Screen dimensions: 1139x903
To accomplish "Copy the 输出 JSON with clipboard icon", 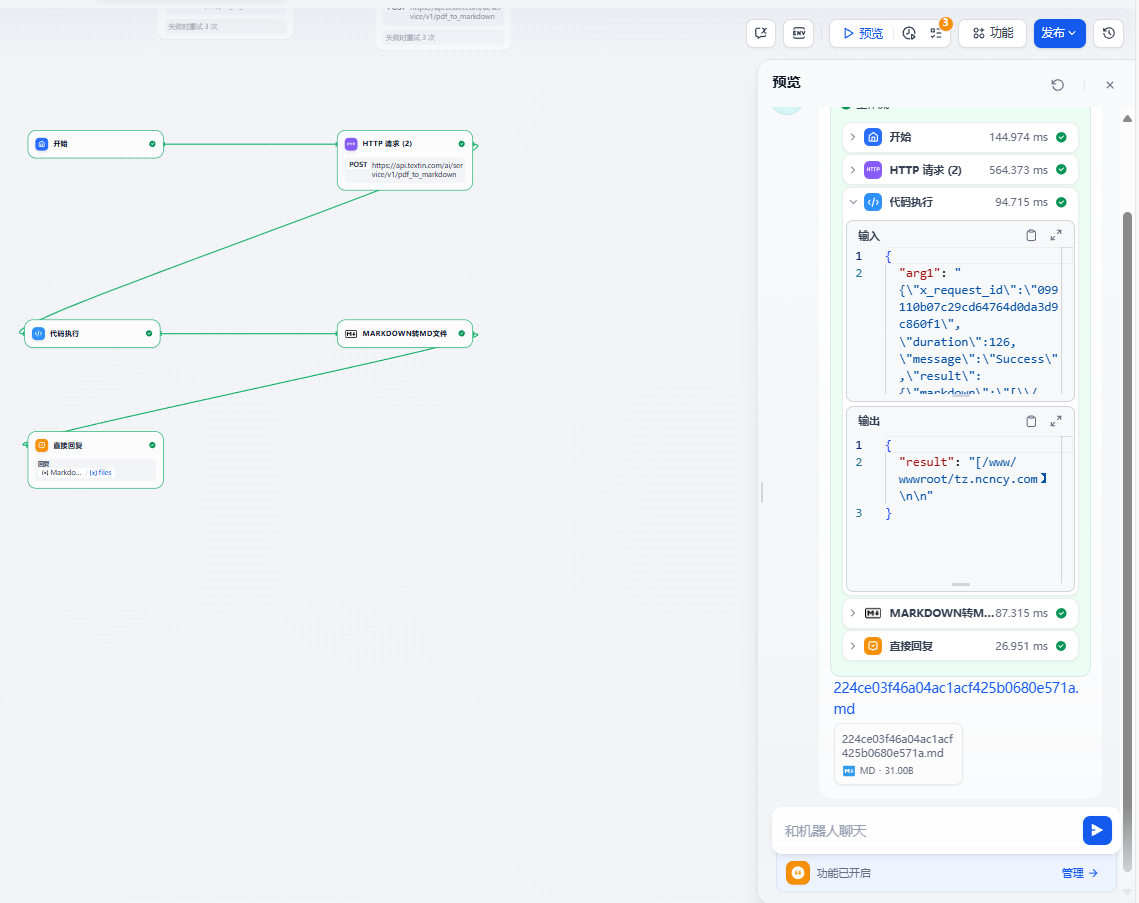I will [x=1031, y=422].
